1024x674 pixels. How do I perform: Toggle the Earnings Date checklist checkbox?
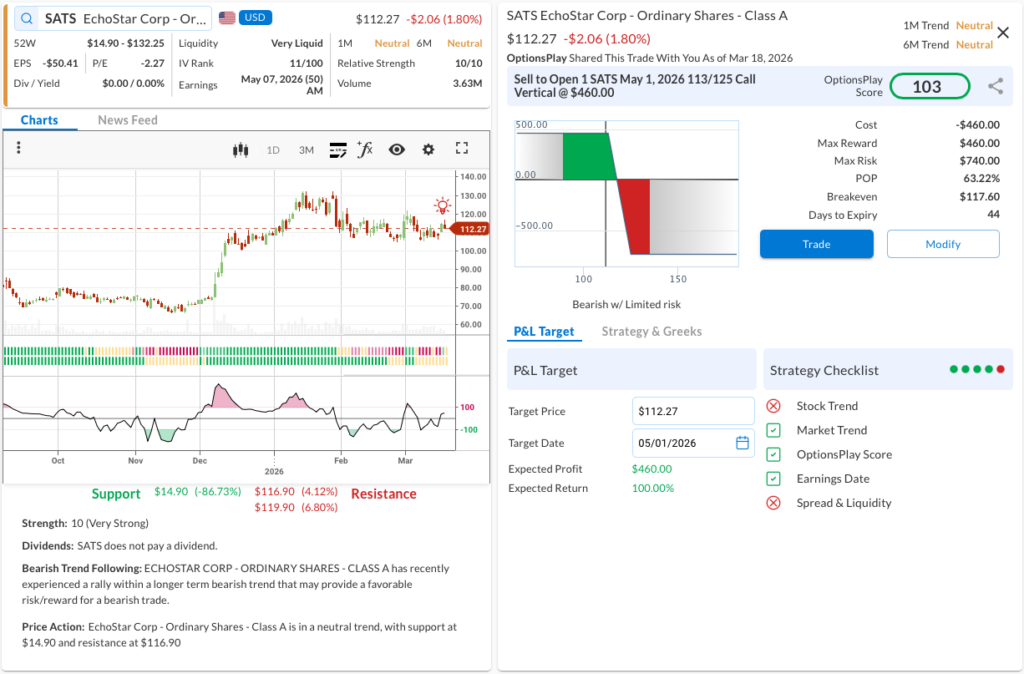[773, 479]
